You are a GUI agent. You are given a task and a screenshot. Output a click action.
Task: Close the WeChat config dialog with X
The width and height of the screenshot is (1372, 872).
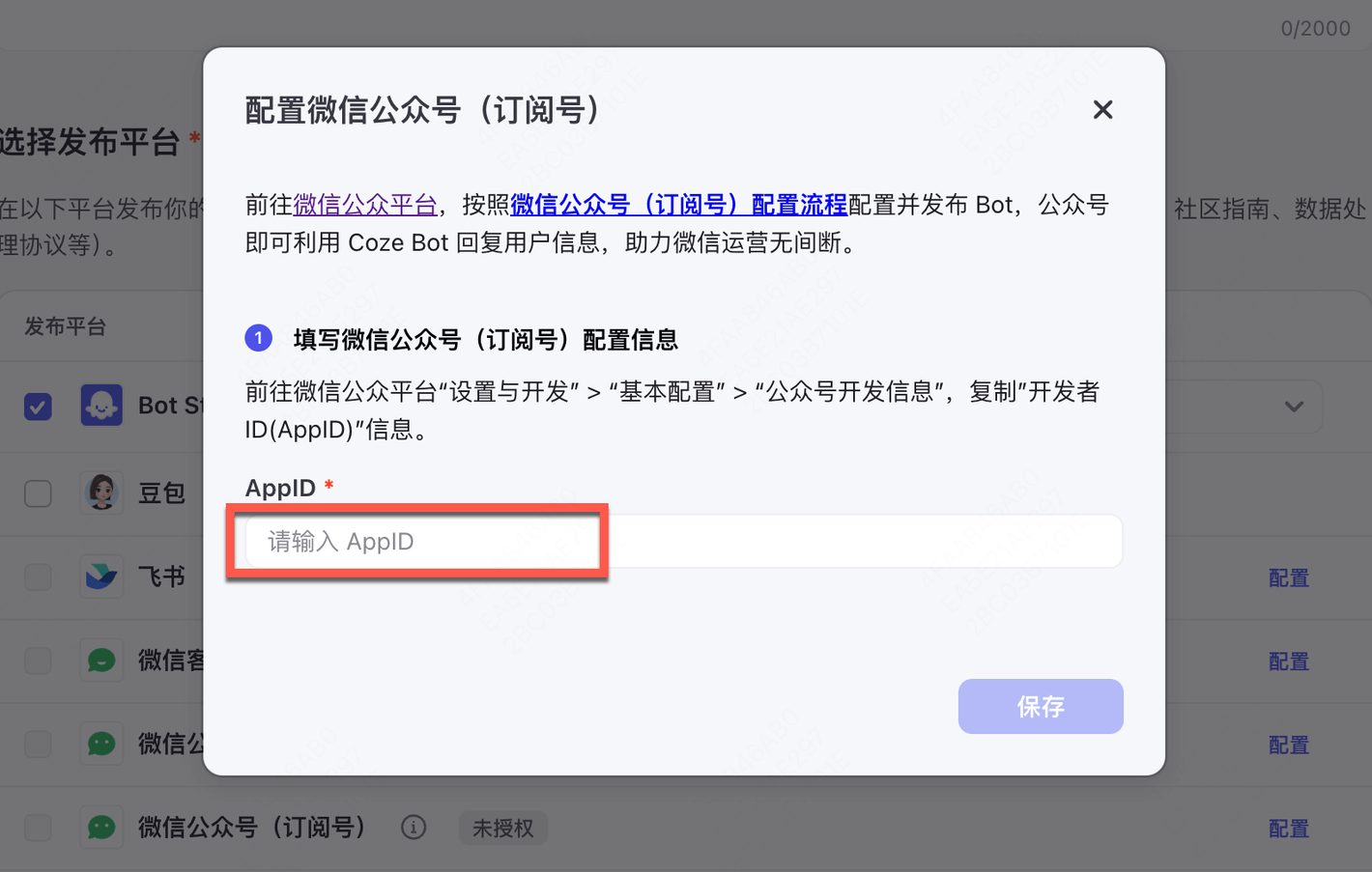click(x=1102, y=110)
